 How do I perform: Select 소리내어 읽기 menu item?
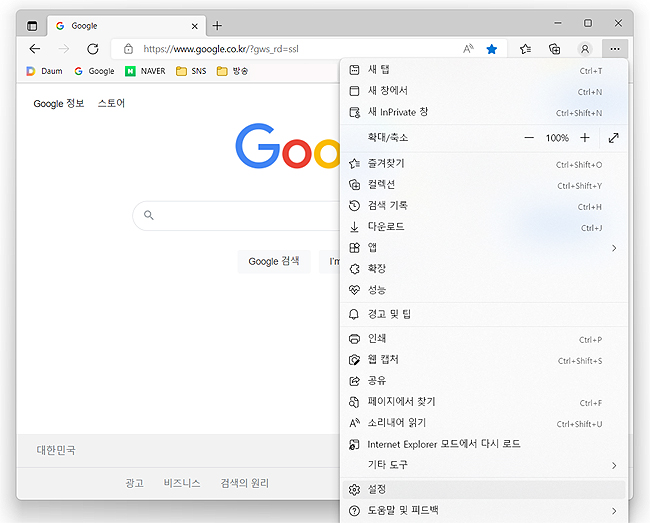(483, 423)
